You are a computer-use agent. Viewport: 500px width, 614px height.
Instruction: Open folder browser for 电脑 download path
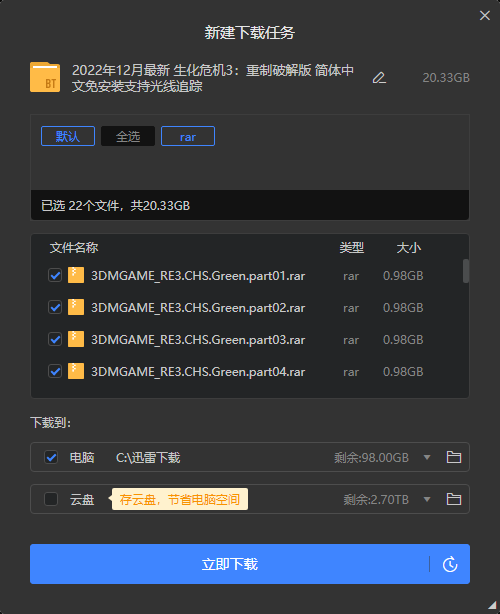coord(454,457)
